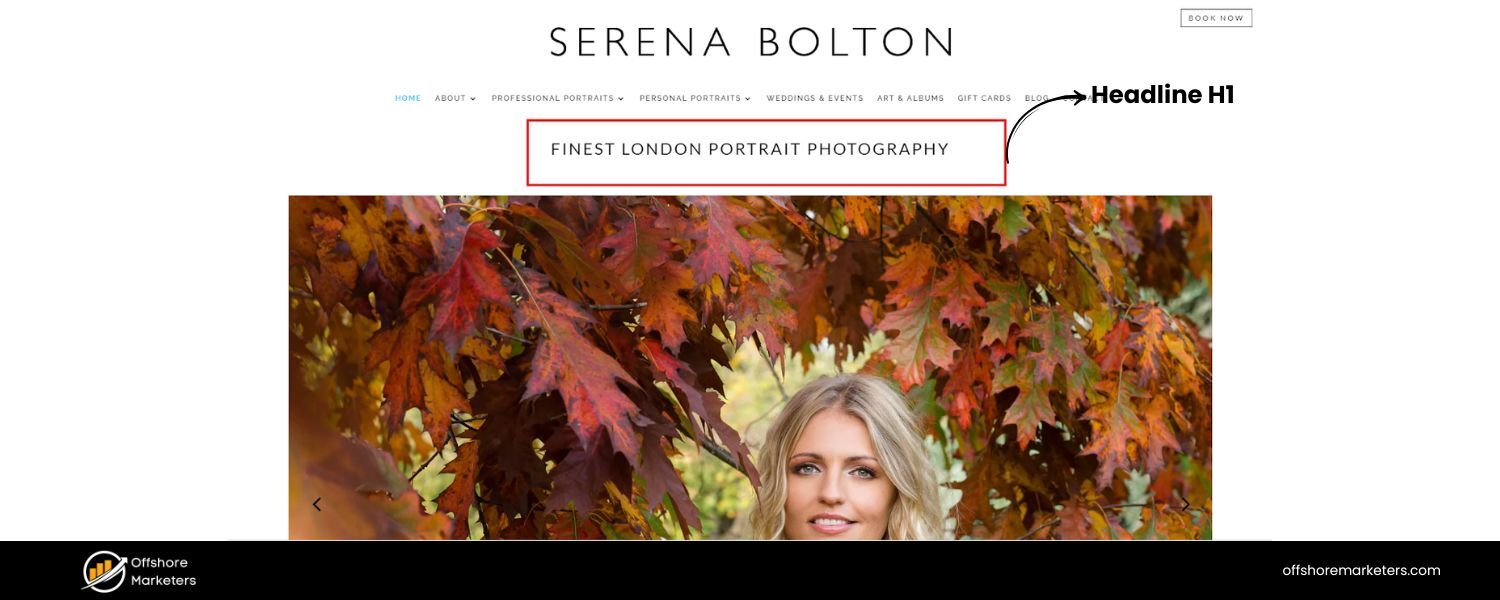Select the About menu label

(x=450, y=98)
